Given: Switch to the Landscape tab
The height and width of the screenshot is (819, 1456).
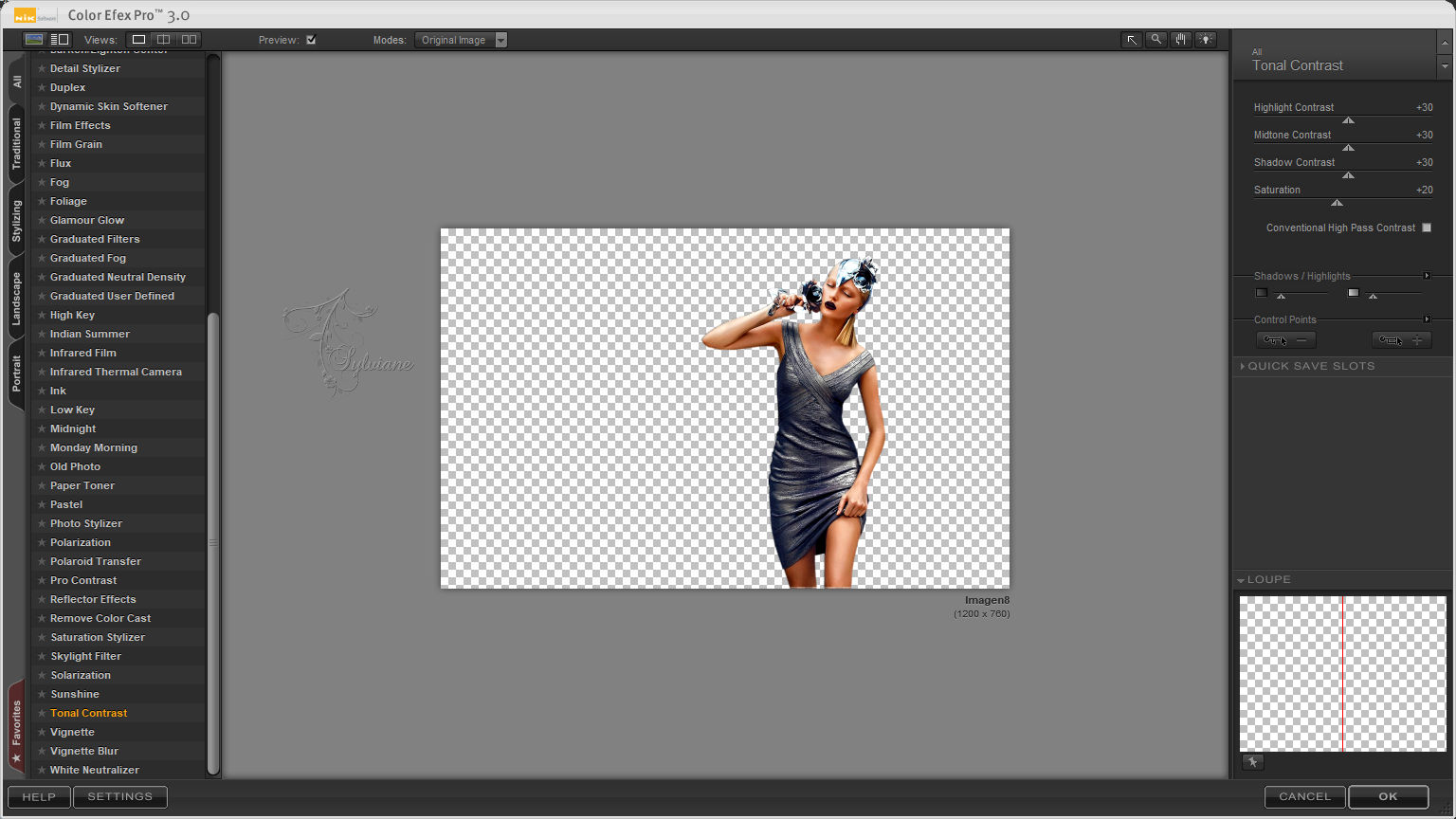Looking at the screenshot, I should pyautogui.click(x=17, y=300).
